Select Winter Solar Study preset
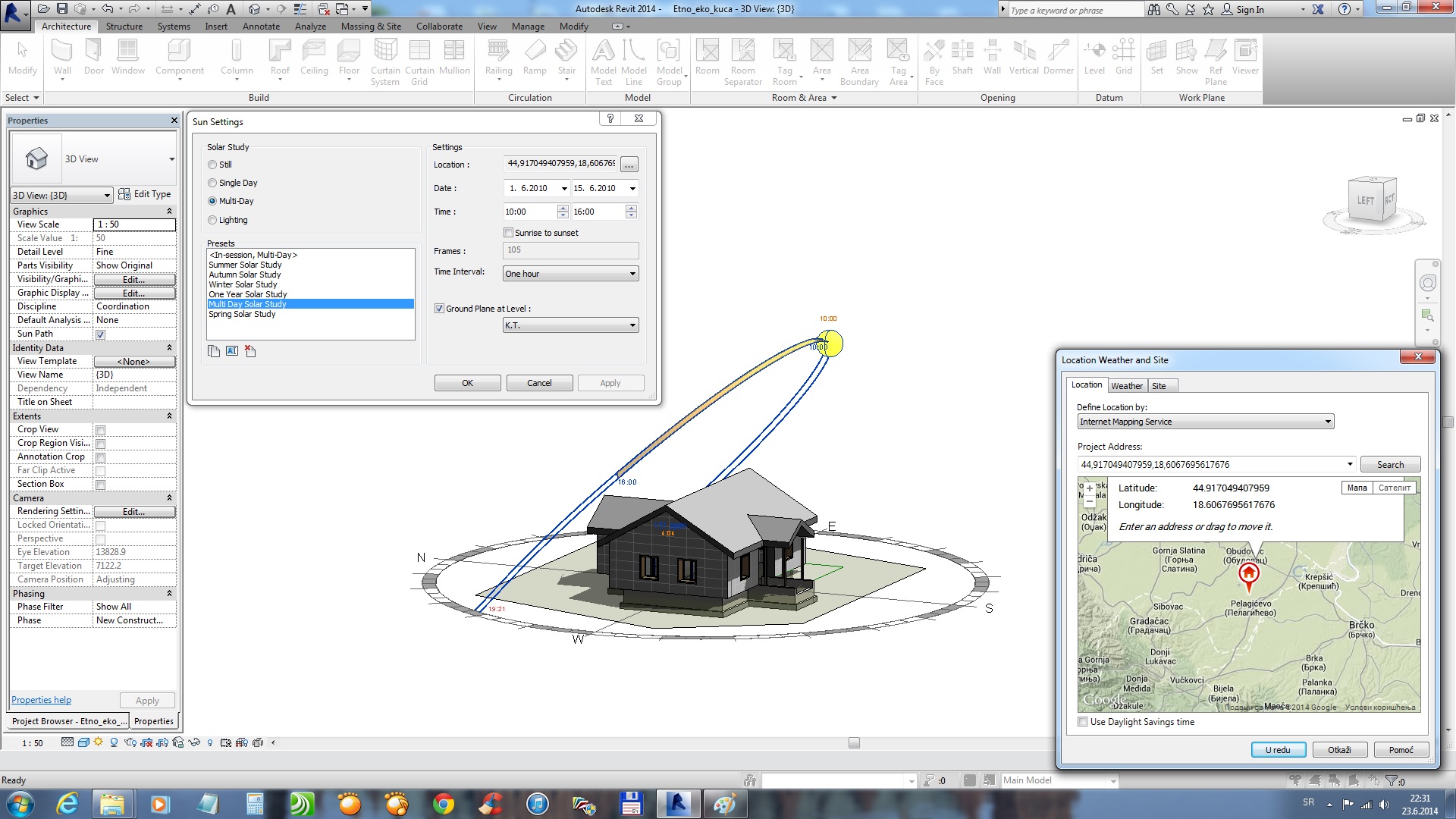The height and width of the screenshot is (819, 1456). [243, 284]
